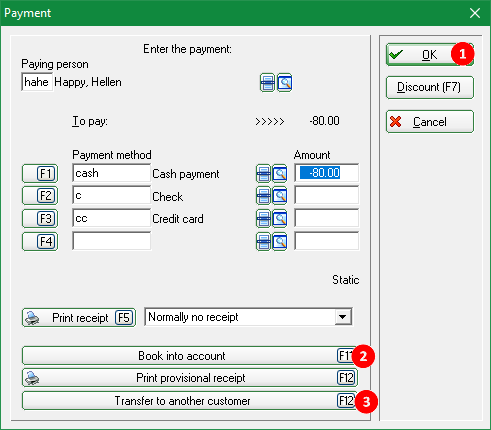491x430 pixels.
Task: Click the Check amount input field
Action: [x=327, y=196]
